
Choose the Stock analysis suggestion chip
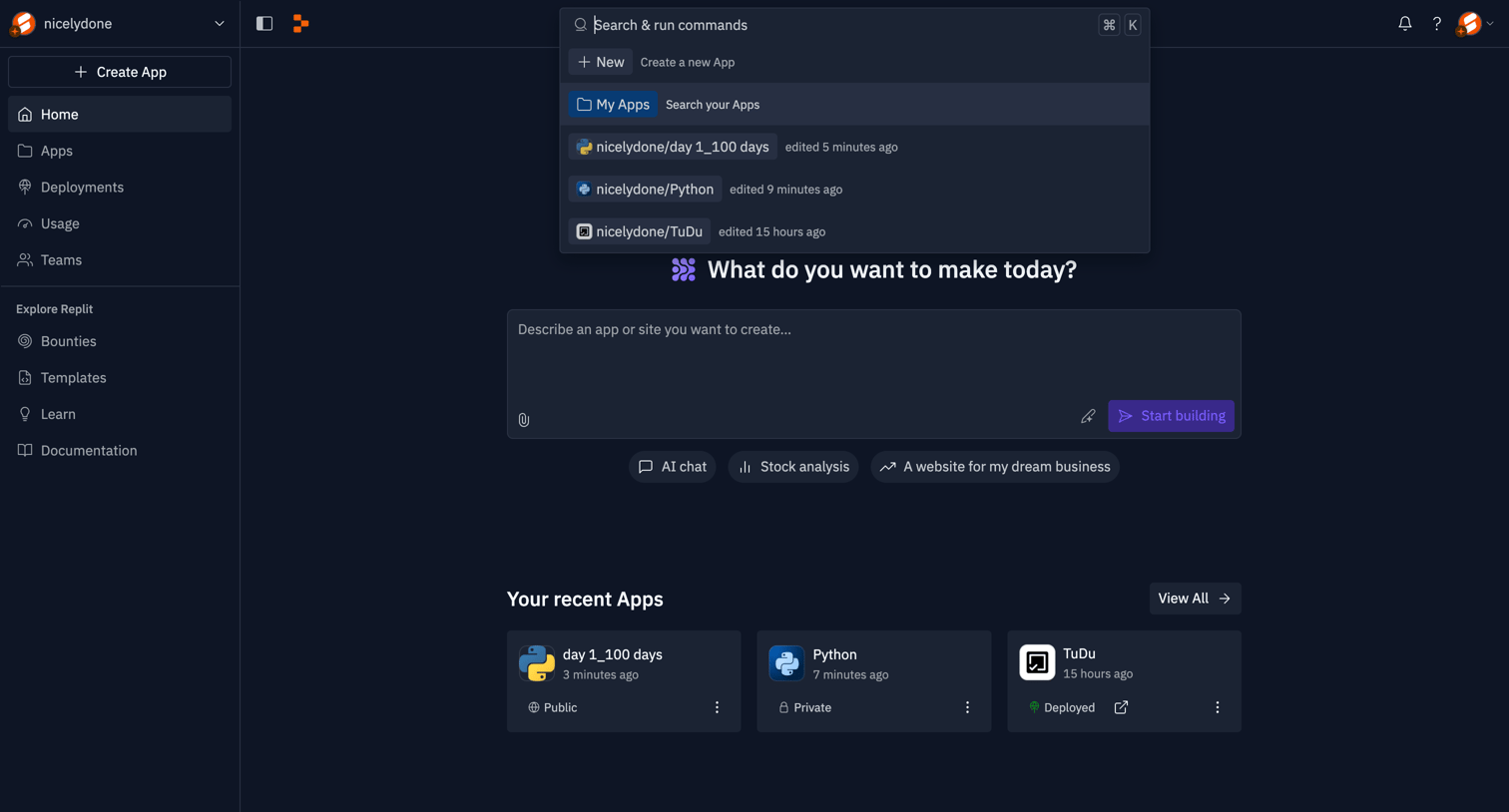click(x=793, y=467)
